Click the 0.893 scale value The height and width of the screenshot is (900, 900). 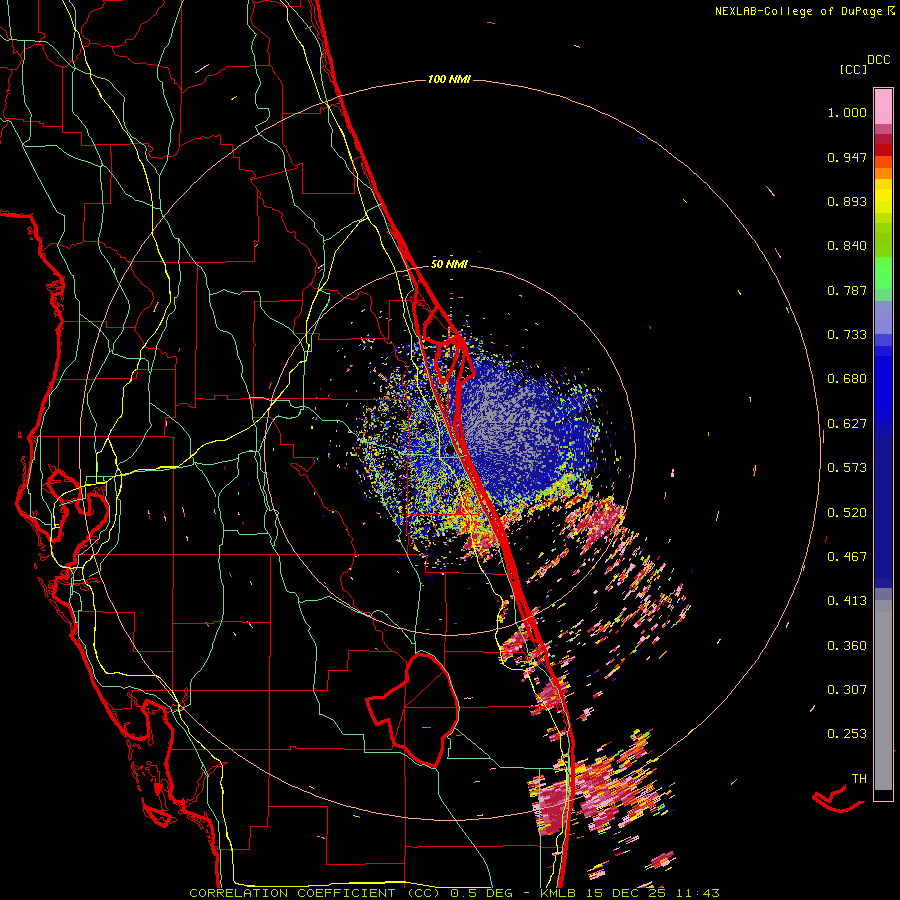847,201
